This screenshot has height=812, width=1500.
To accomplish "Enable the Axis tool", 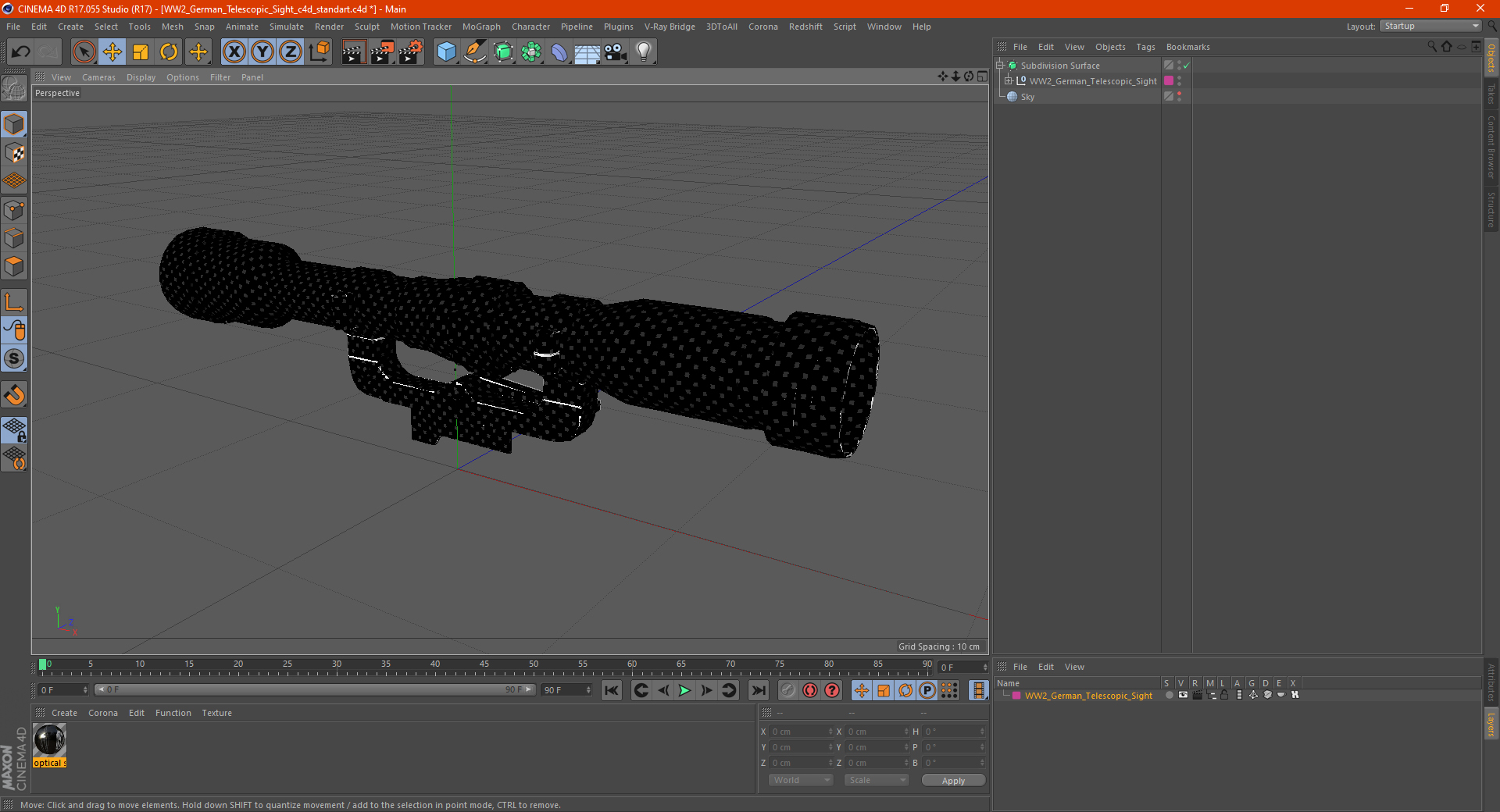I will [x=15, y=302].
